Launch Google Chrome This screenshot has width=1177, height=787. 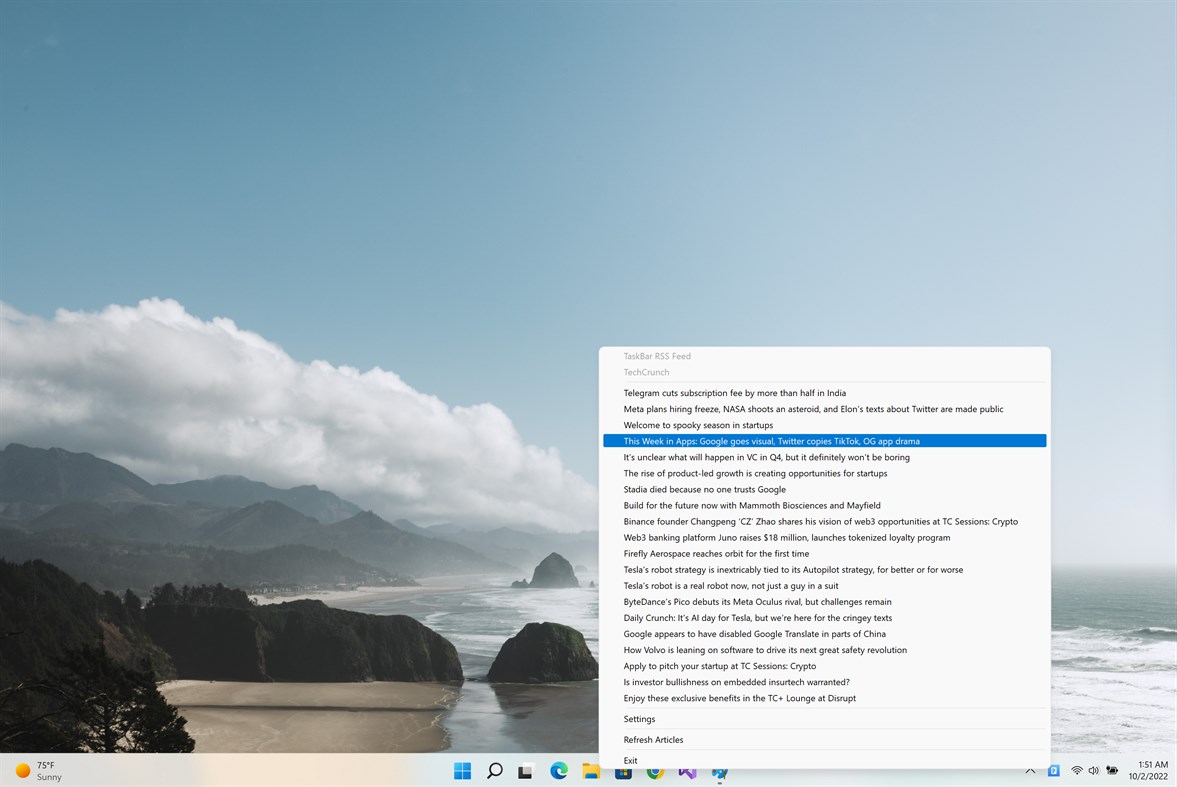654,771
